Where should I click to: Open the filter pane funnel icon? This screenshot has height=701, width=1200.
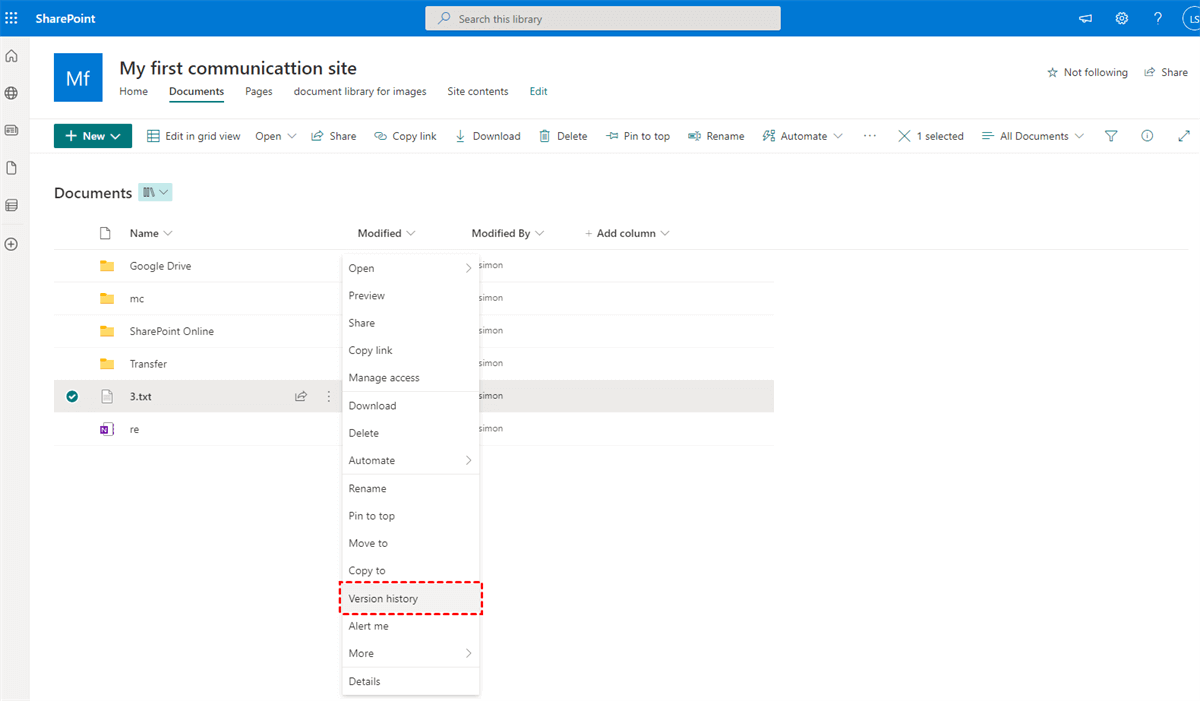[x=1111, y=136]
